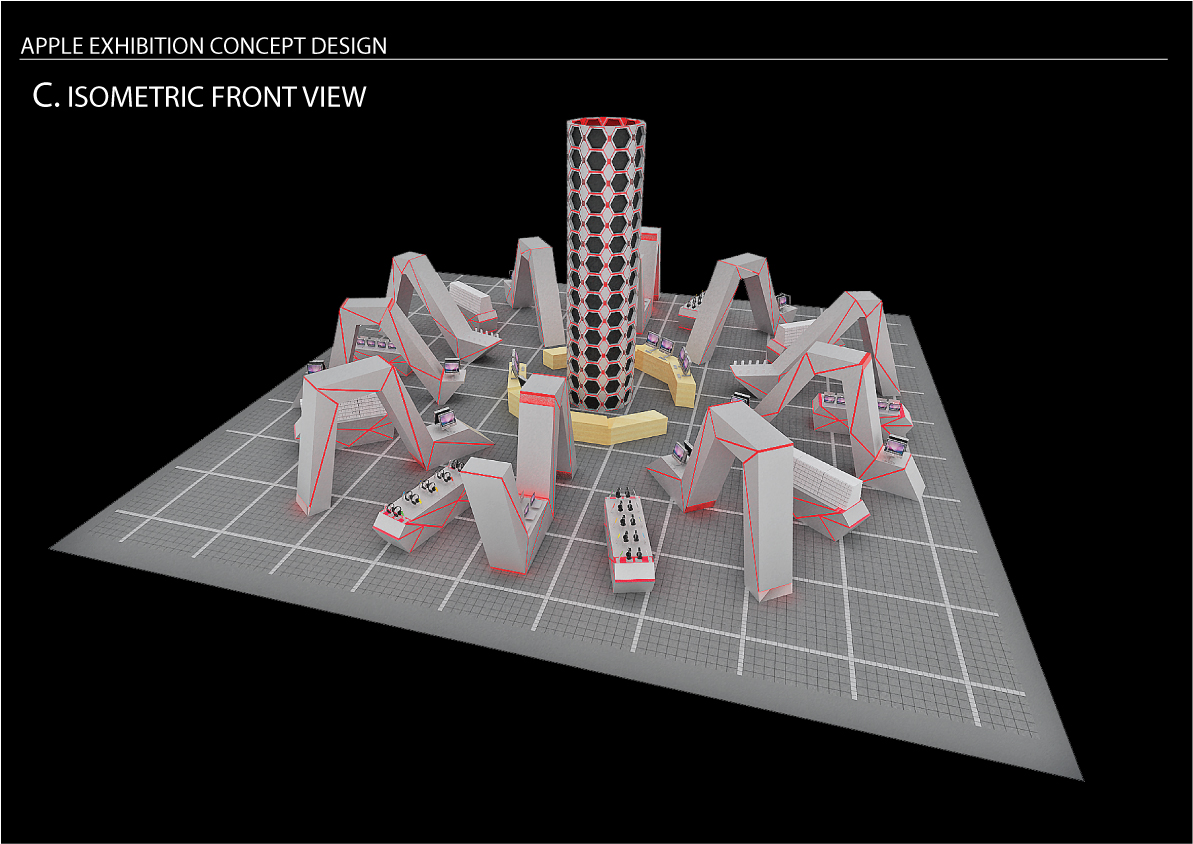Click the "APPLE EXHIBITION CONCEPT DESIGN" title text
Screen dimensions: 1193x844
(204, 46)
